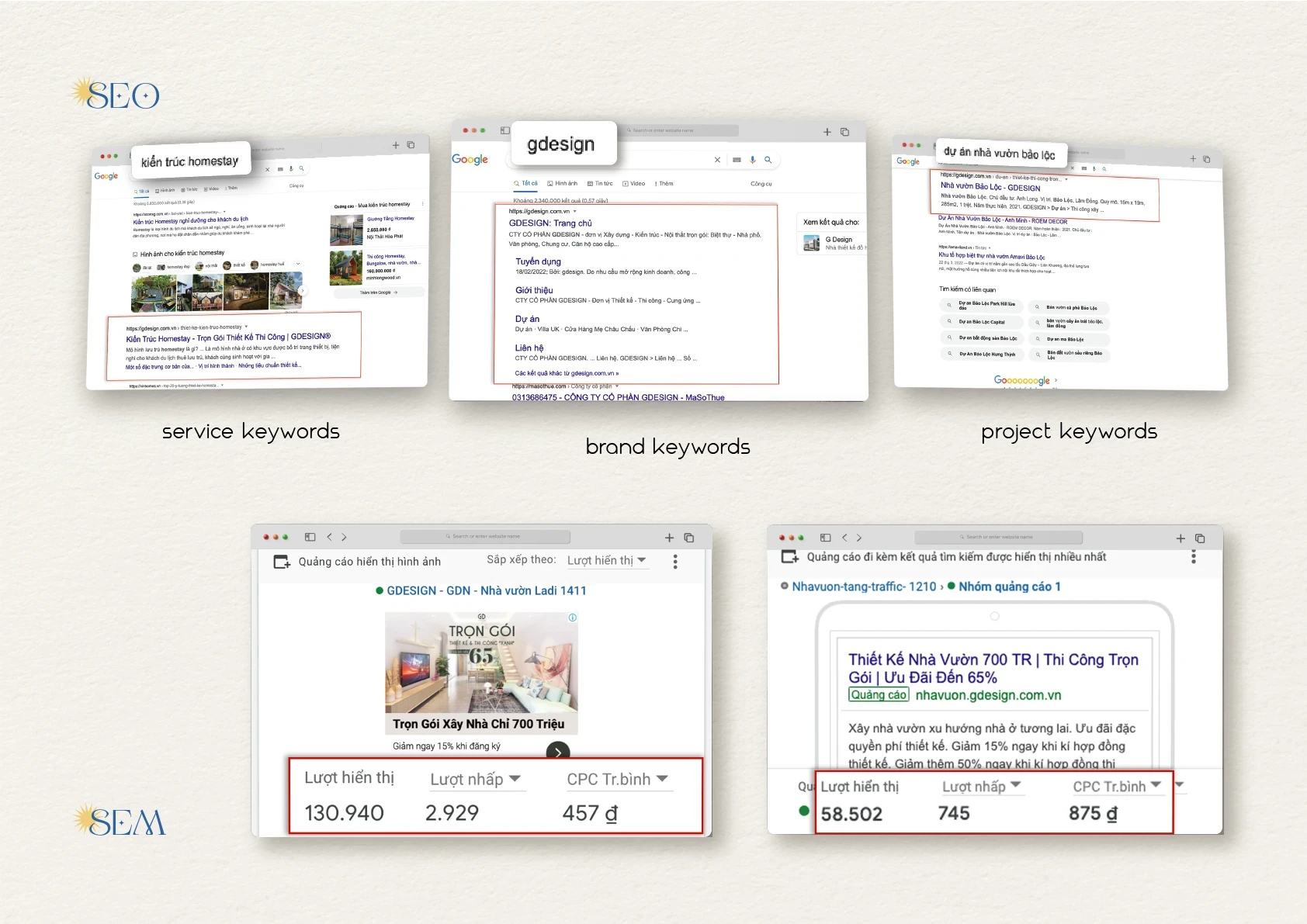
Task: Click the tab overview icon in the homestay window
Action: point(411,145)
